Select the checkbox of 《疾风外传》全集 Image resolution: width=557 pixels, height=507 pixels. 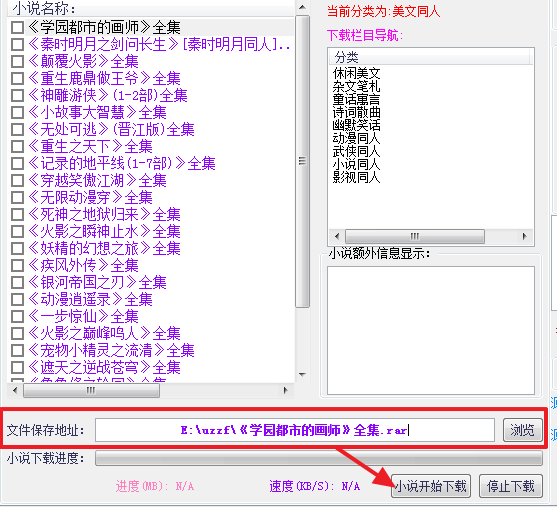[x=17, y=265]
